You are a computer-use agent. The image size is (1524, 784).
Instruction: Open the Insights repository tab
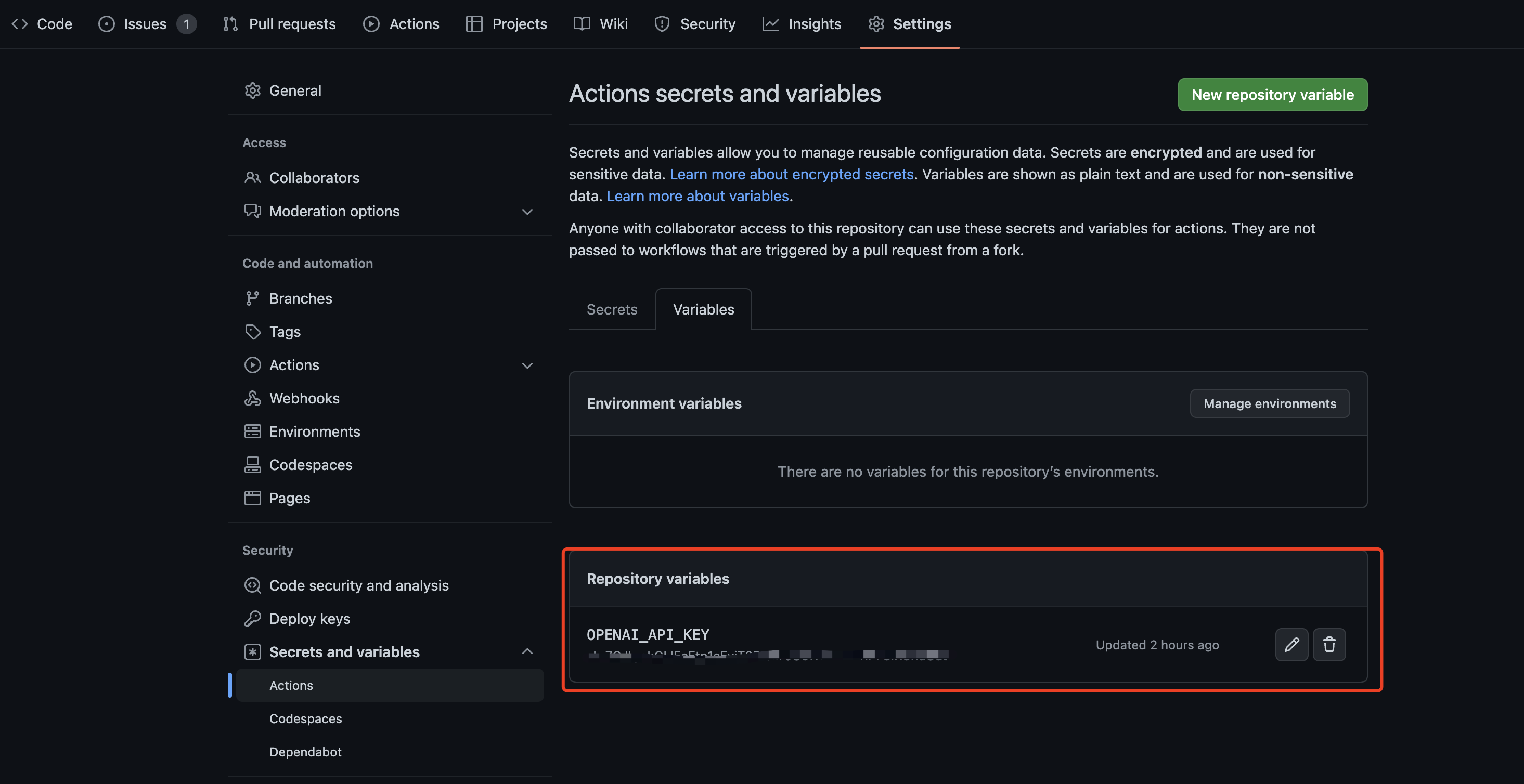click(802, 23)
